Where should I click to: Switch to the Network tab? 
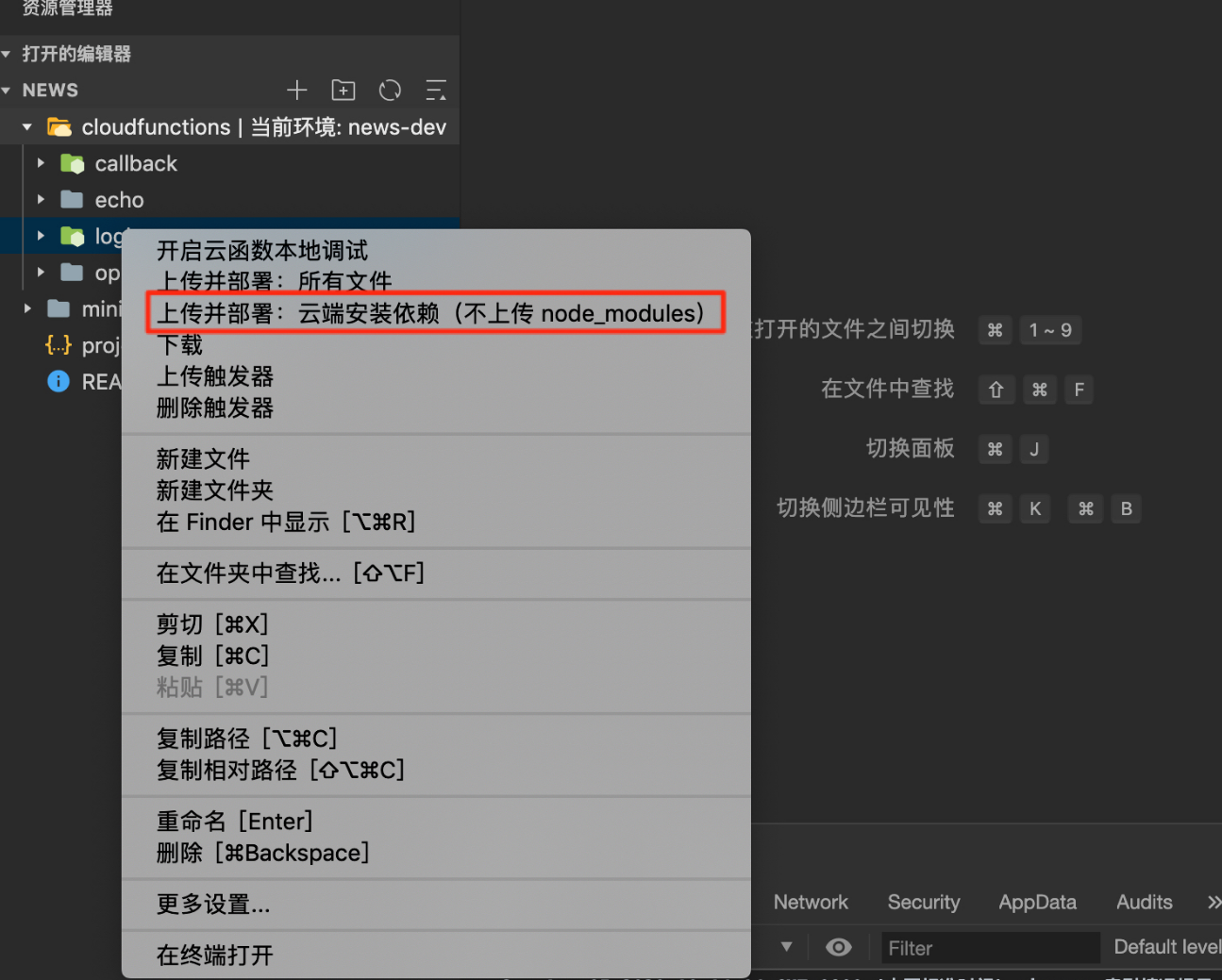pos(811,903)
